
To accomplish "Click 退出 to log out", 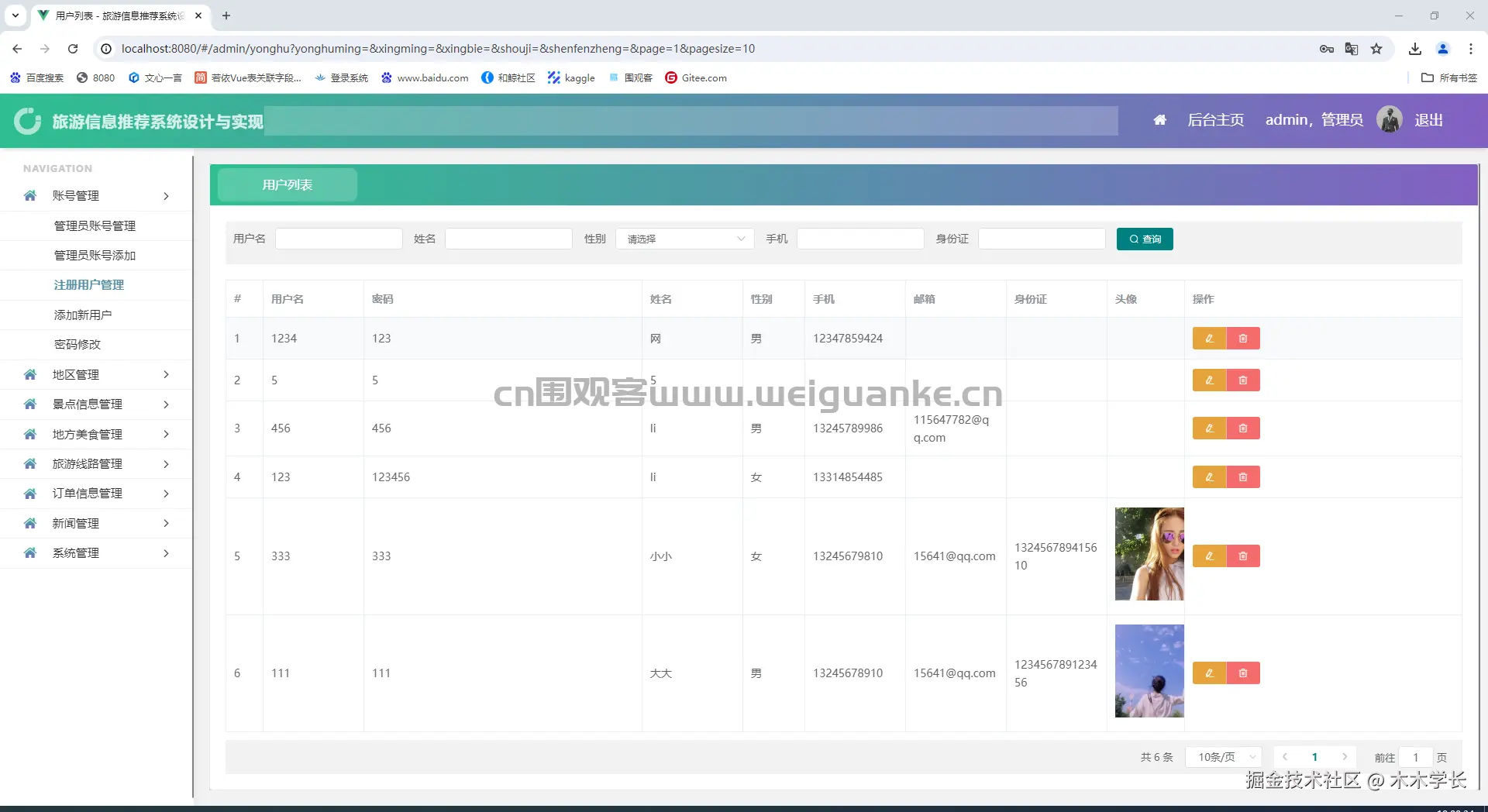I will (x=1428, y=120).
